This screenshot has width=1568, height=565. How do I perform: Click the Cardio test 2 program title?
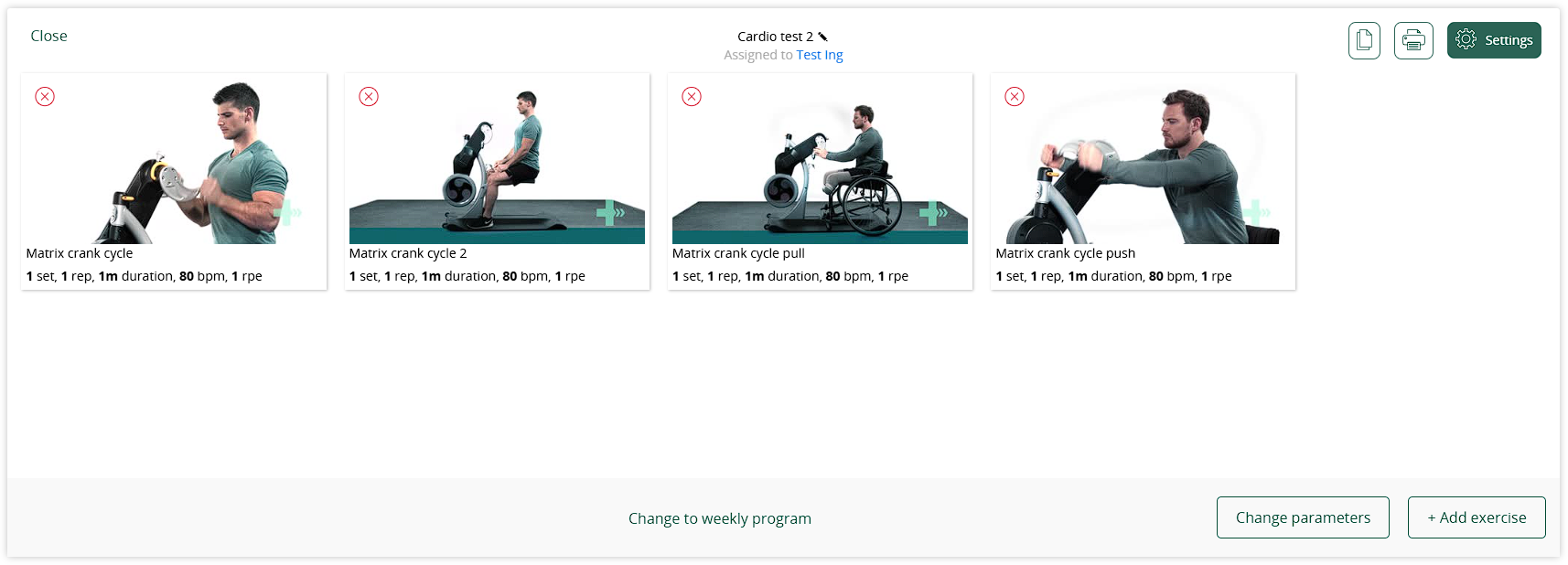pyautogui.click(x=775, y=37)
